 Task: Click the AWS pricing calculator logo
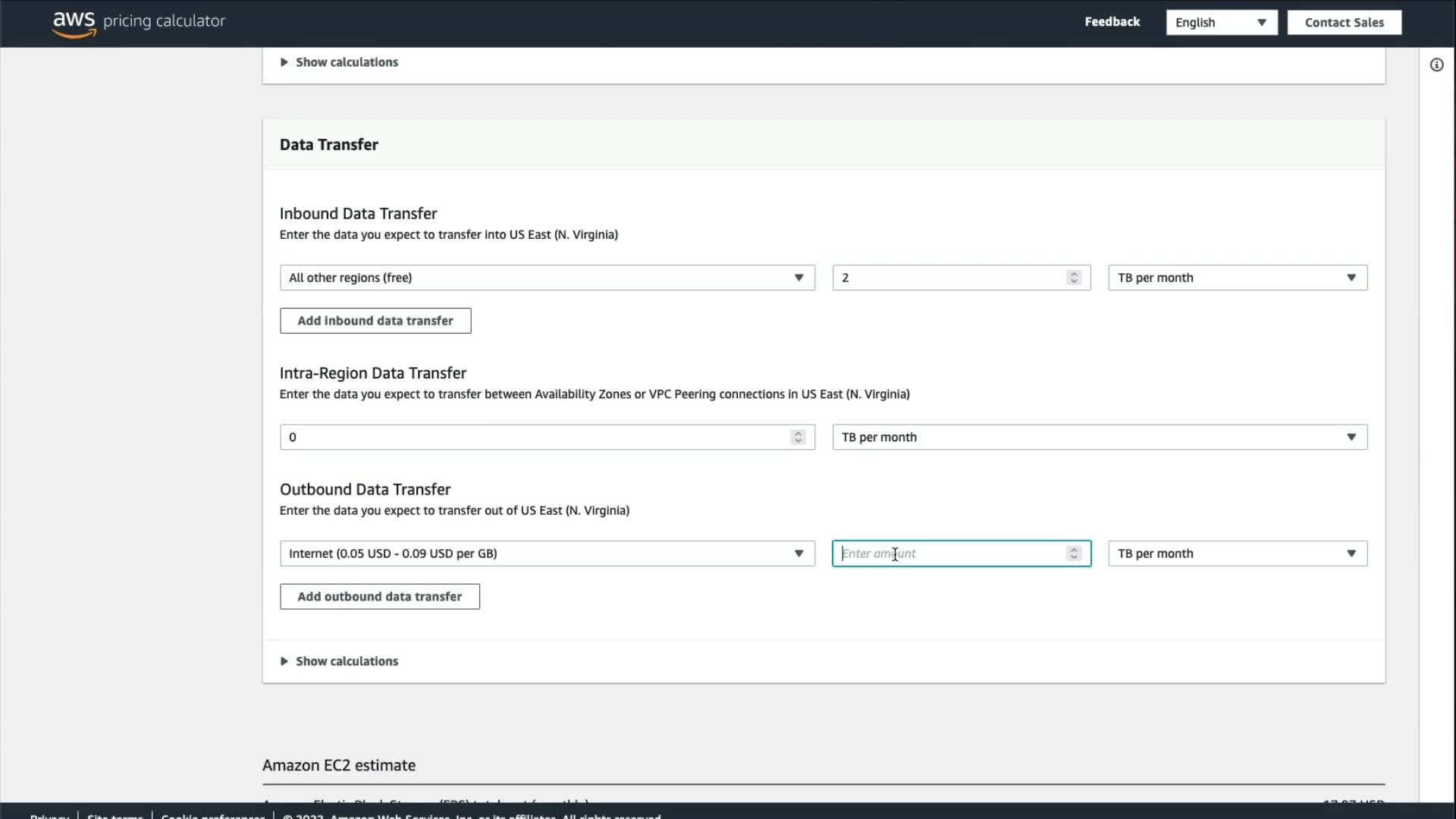[x=139, y=22]
